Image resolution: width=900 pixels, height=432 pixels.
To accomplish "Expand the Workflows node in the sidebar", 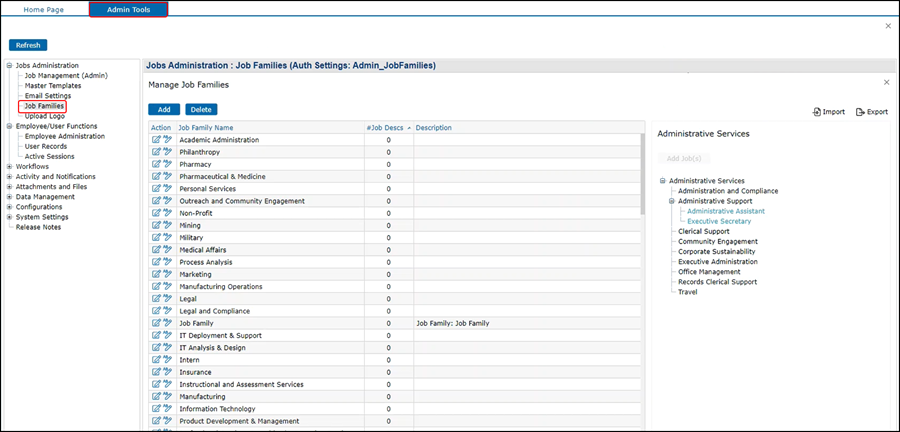I will click(x=9, y=167).
